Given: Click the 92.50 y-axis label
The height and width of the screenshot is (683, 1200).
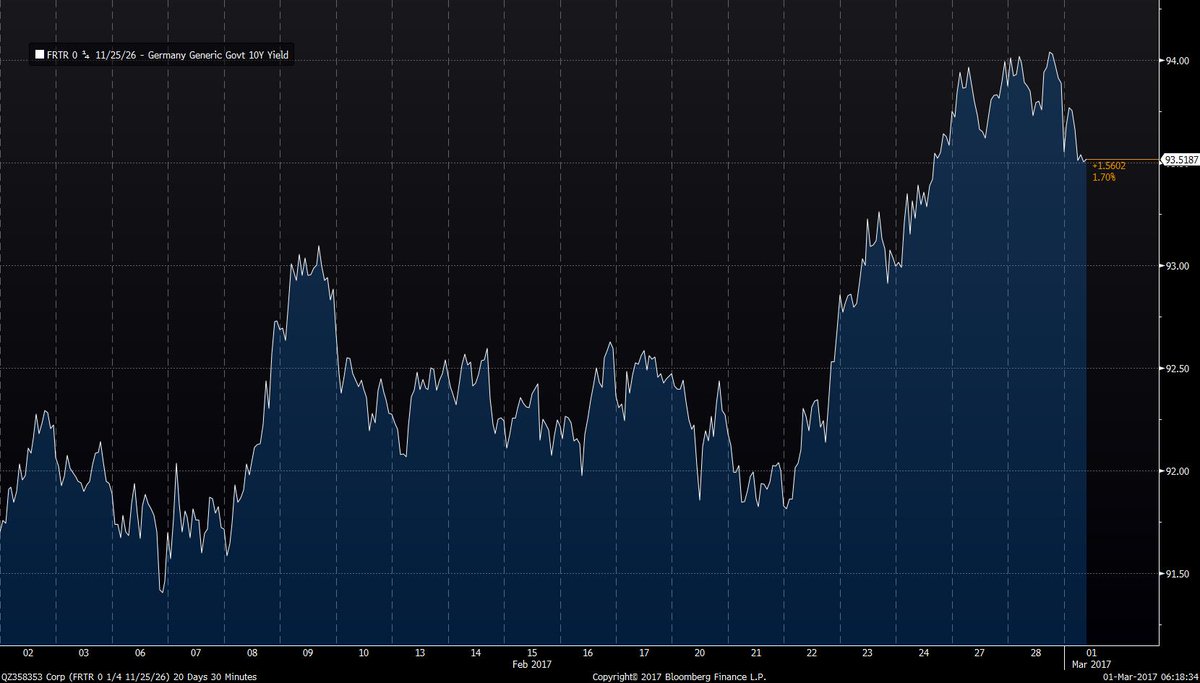Looking at the screenshot, I should pyautogui.click(x=1175, y=369).
